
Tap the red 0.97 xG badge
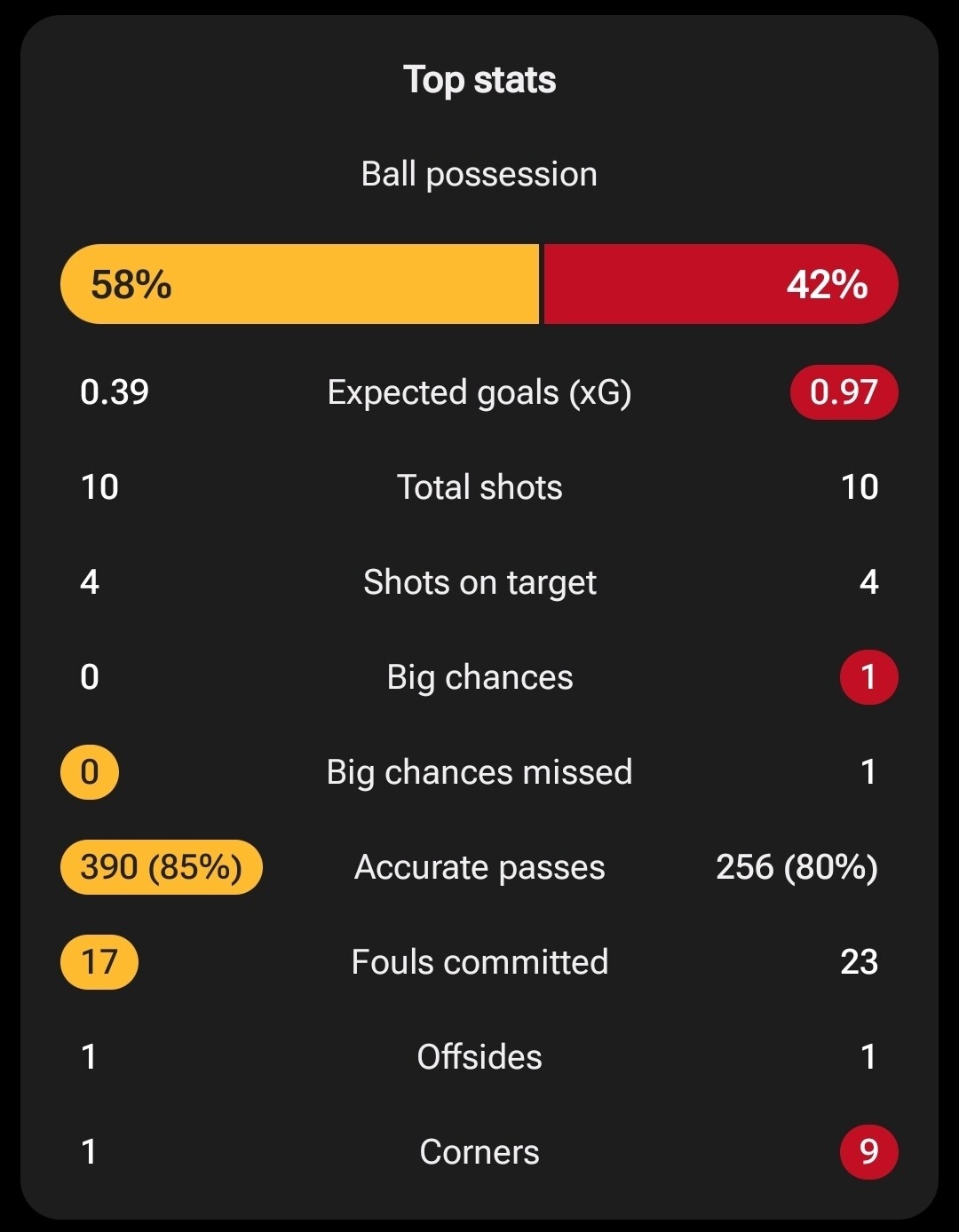coord(844,392)
